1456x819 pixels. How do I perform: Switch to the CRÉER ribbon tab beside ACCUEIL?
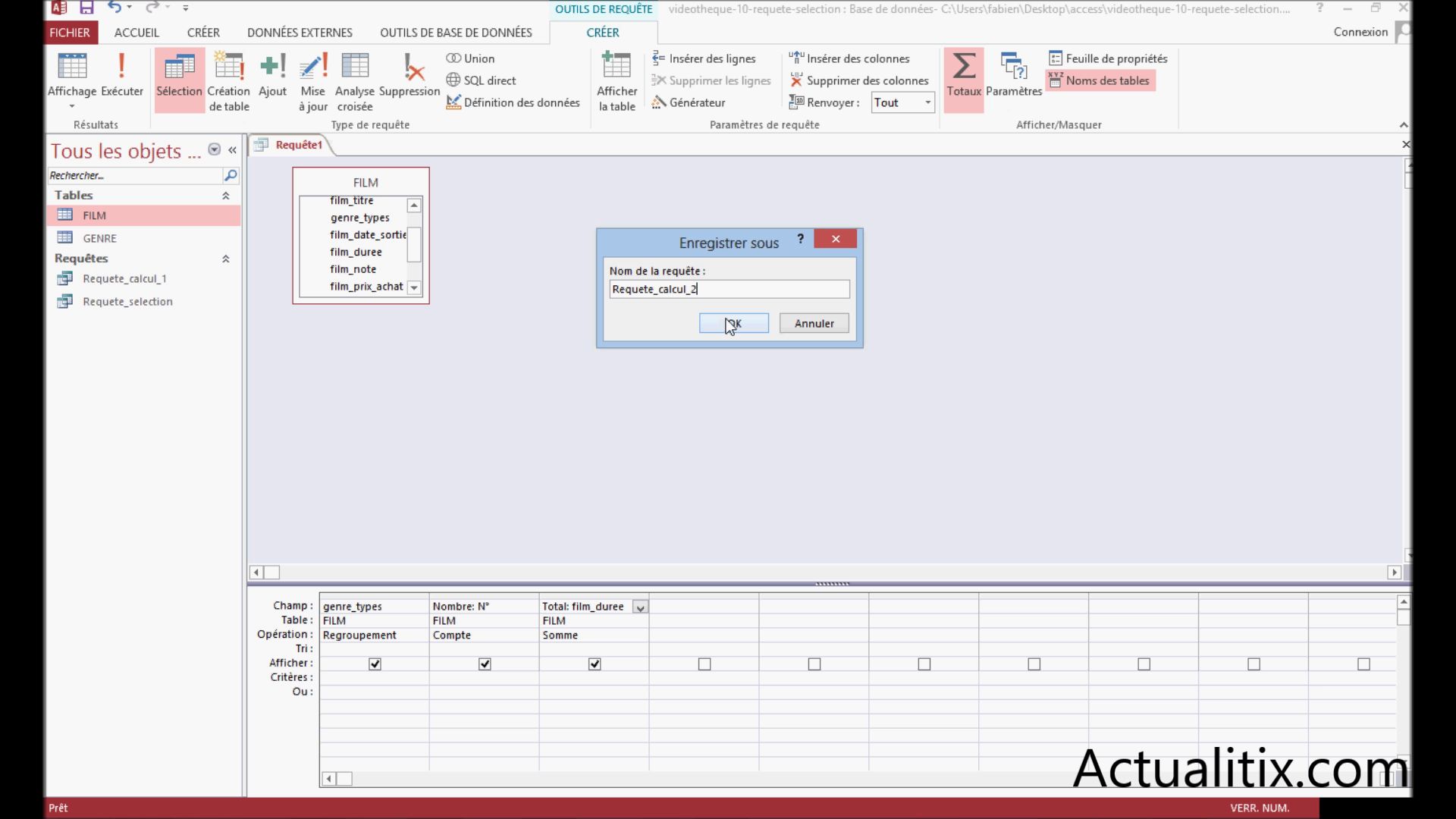pyautogui.click(x=203, y=33)
